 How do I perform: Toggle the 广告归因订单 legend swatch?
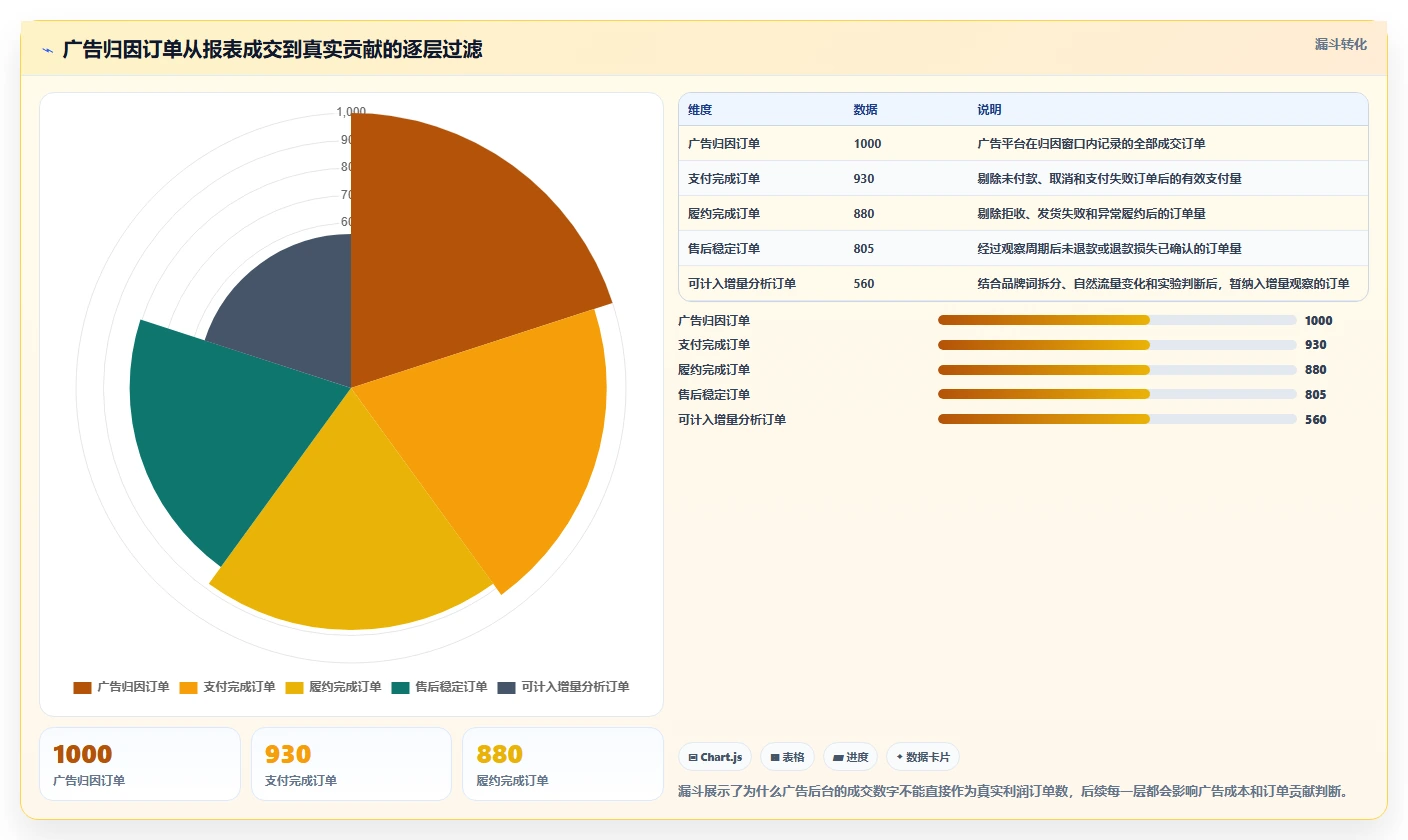click(82, 687)
